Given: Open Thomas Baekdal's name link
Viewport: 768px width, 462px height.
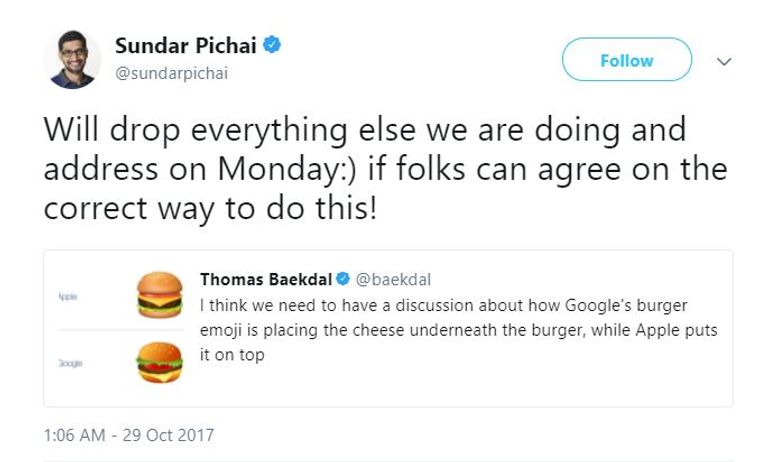Looking at the screenshot, I should [265, 278].
